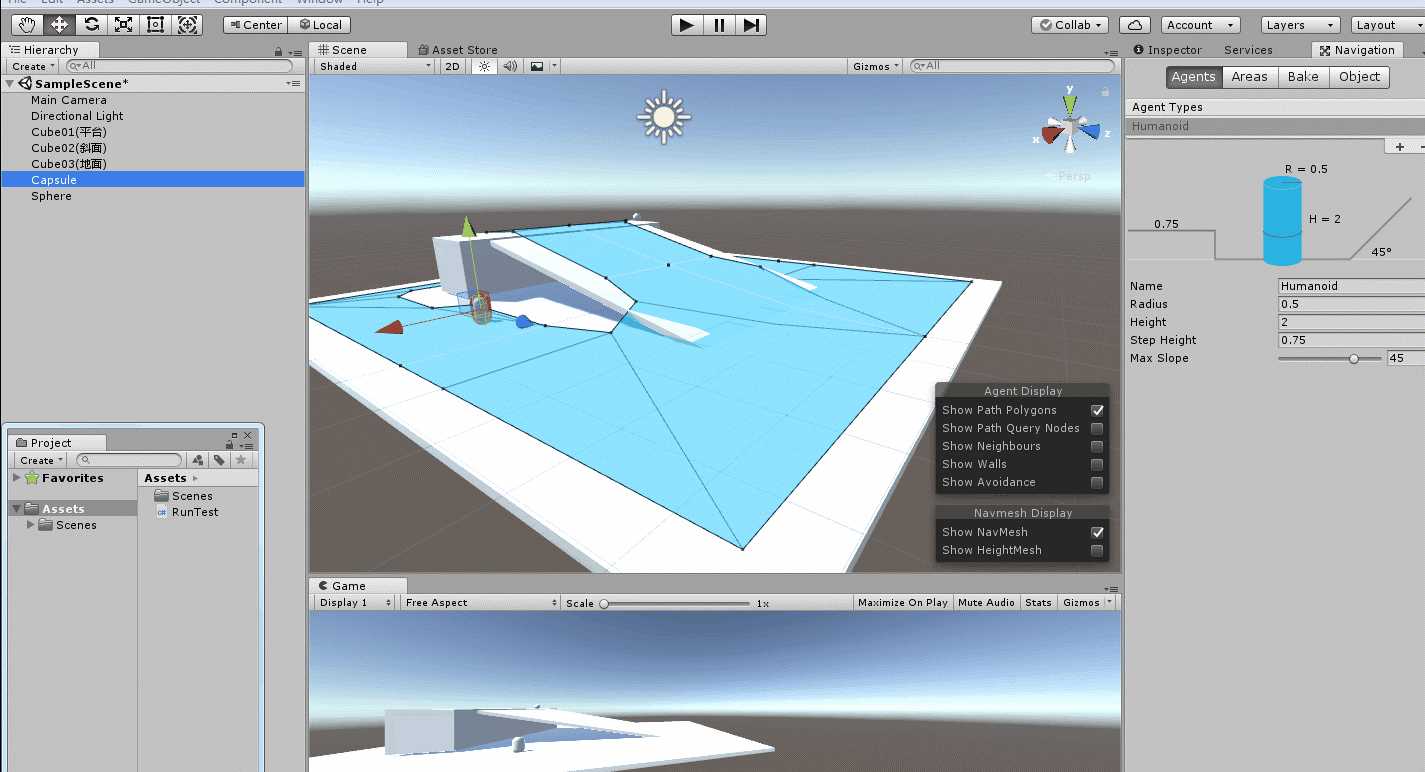1425x772 pixels.
Task: Click the agent Radius input field
Action: pyautogui.click(x=1351, y=304)
